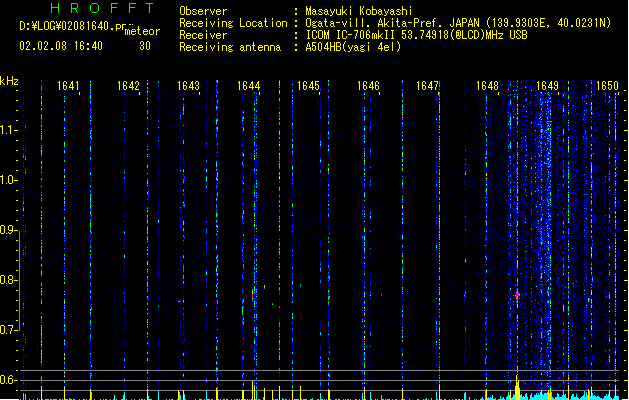Jump to time marker 1648
This screenshot has height=400, width=629.
[487, 86]
